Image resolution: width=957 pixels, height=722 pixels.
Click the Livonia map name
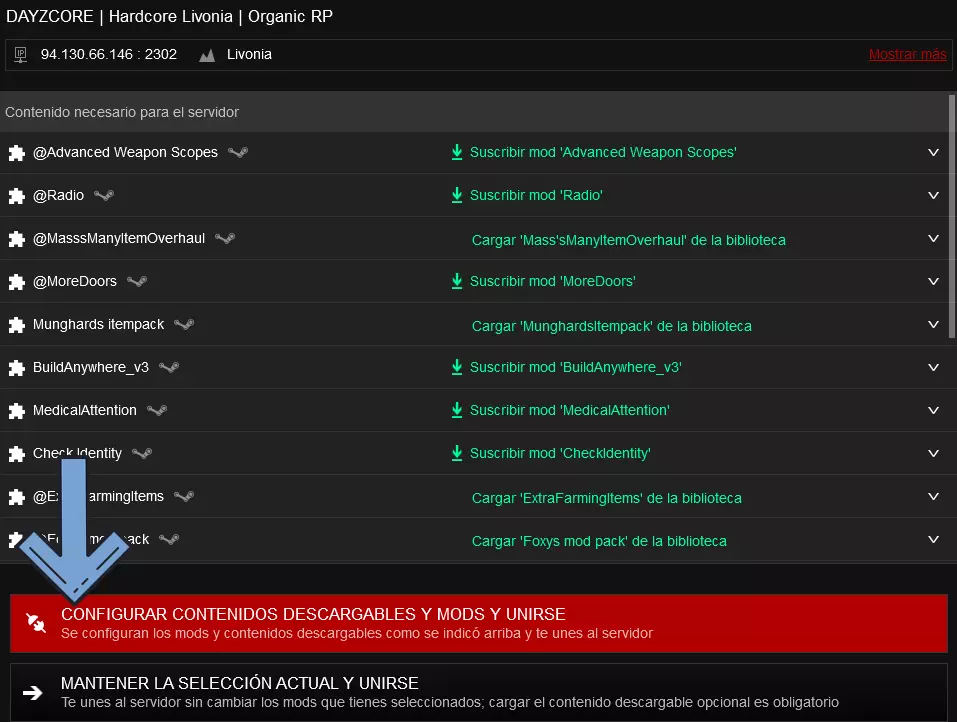pyautogui.click(x=249, y=54)
